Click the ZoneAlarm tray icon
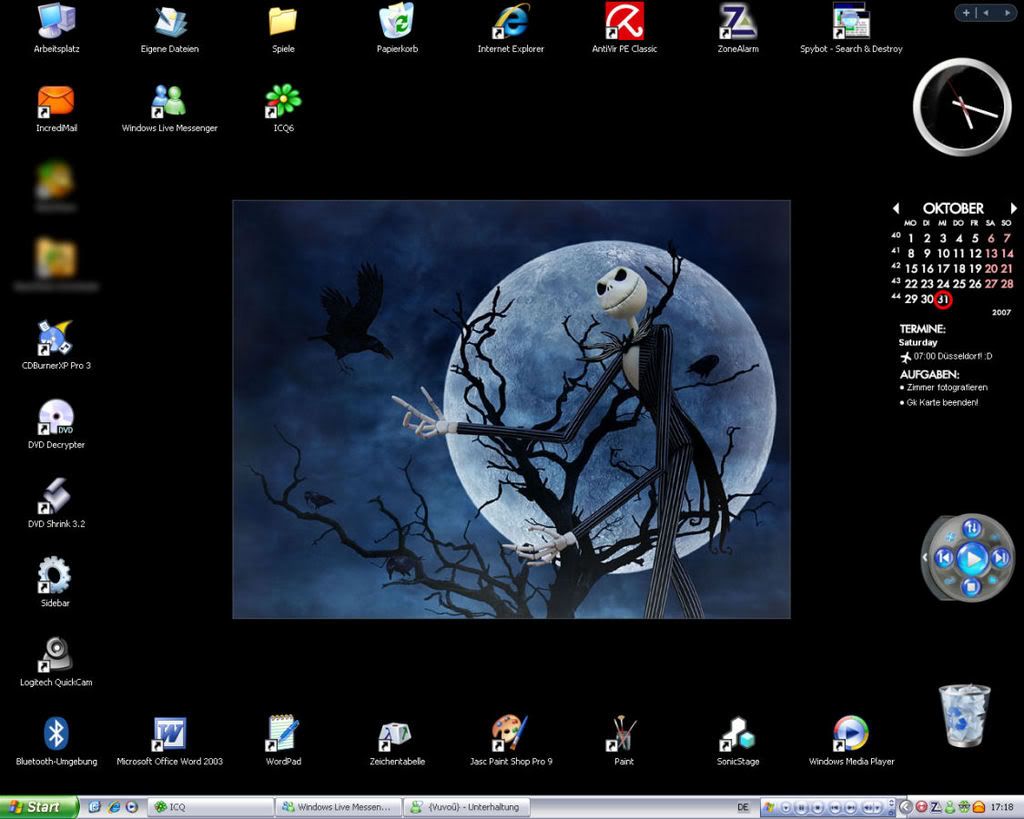Image resolution: width=1024 pixels, height=819 pixels. 935,807
